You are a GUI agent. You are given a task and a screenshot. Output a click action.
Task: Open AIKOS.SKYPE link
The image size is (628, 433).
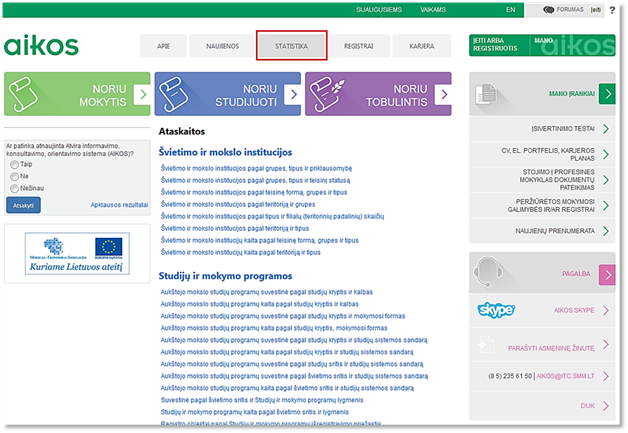(x=574, y=310)
